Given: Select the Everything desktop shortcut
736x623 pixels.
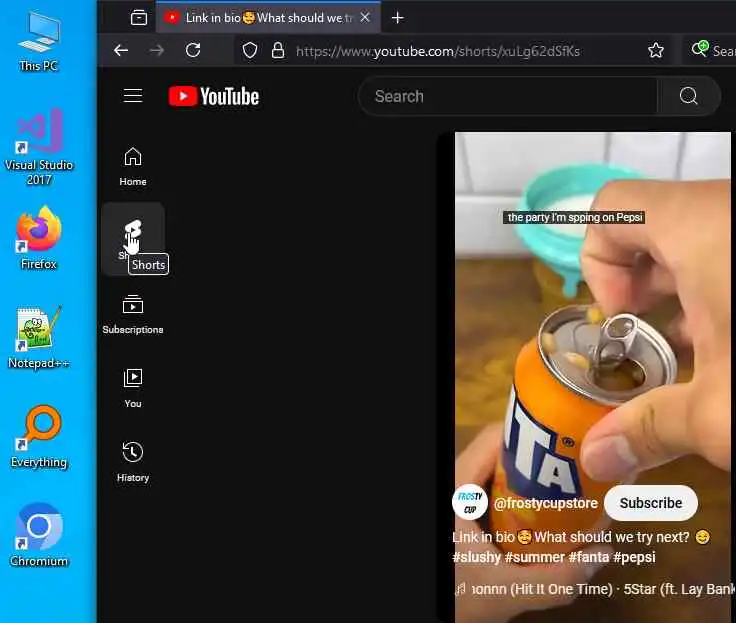Looking at the screenshot, I should click(x=39, y=437).
